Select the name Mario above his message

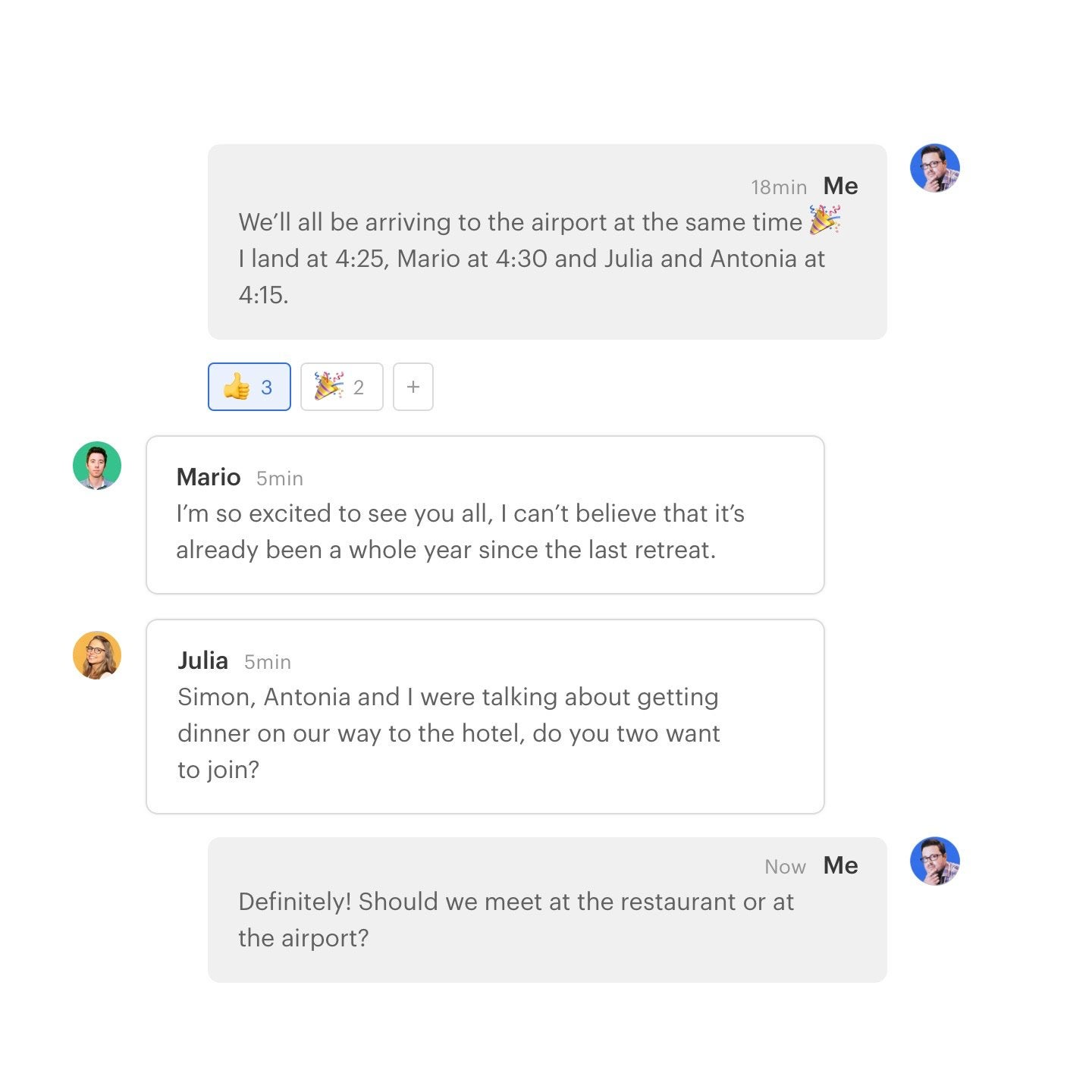click(208, 477)
